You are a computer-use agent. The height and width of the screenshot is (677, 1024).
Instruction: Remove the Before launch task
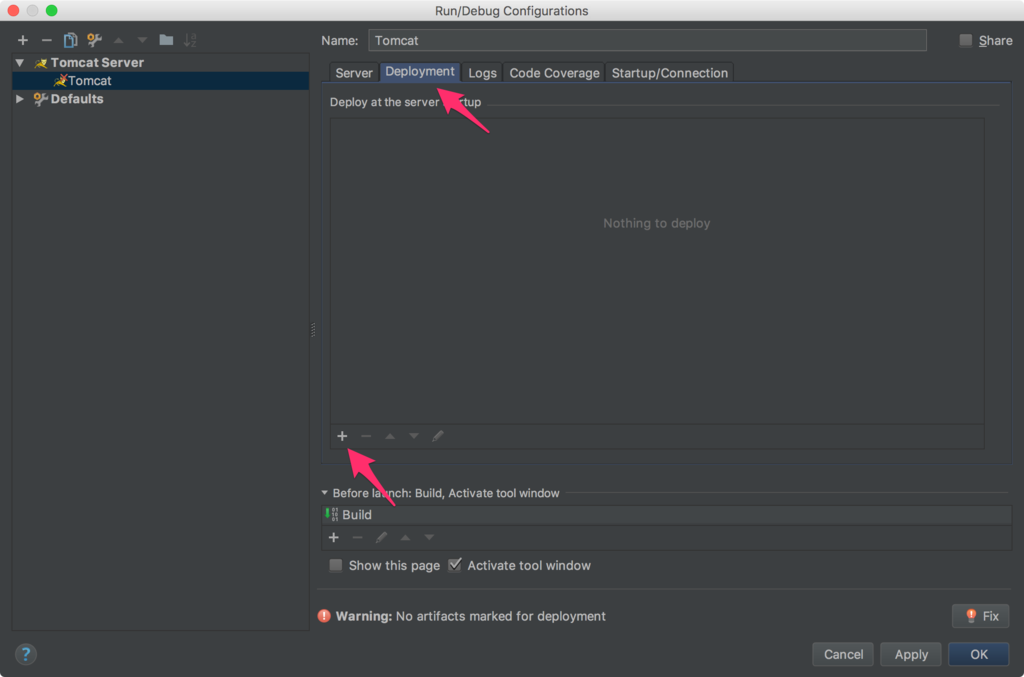tap(357, 537)
